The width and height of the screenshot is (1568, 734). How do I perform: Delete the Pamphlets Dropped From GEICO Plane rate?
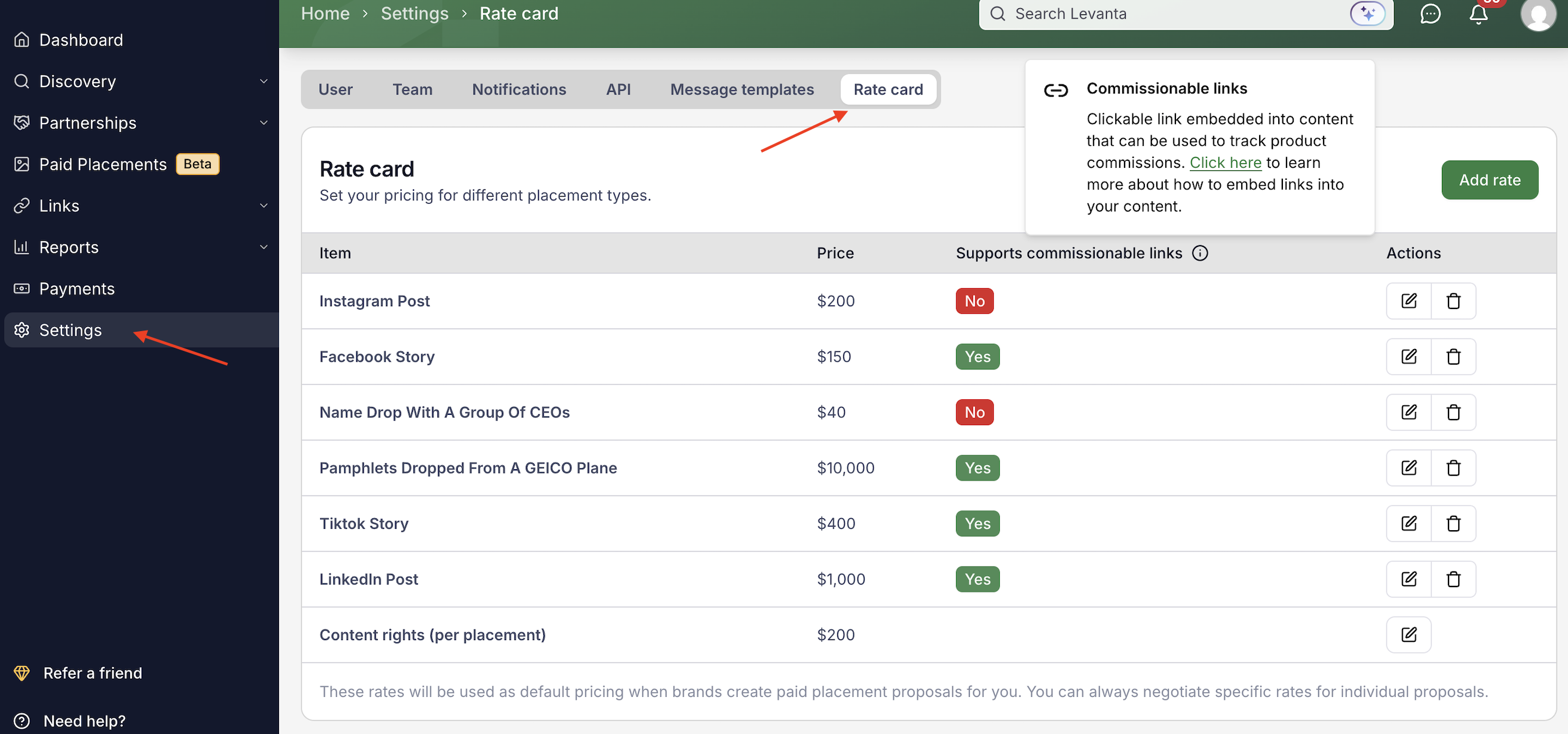pos(1453,467)
